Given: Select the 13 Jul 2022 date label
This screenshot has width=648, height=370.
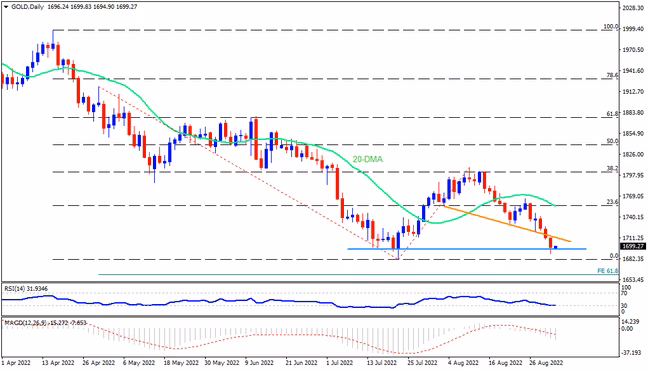Looking at the screenshot, I should pyautogui.click(x=381, y=363).
